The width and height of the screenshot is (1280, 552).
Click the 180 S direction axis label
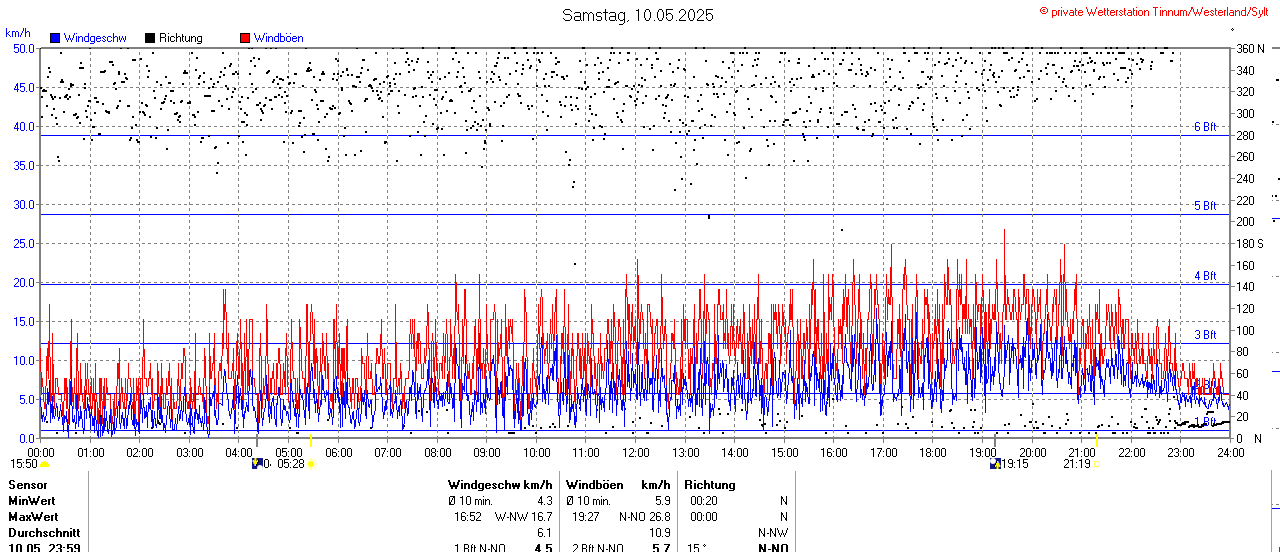point(1250,243)
